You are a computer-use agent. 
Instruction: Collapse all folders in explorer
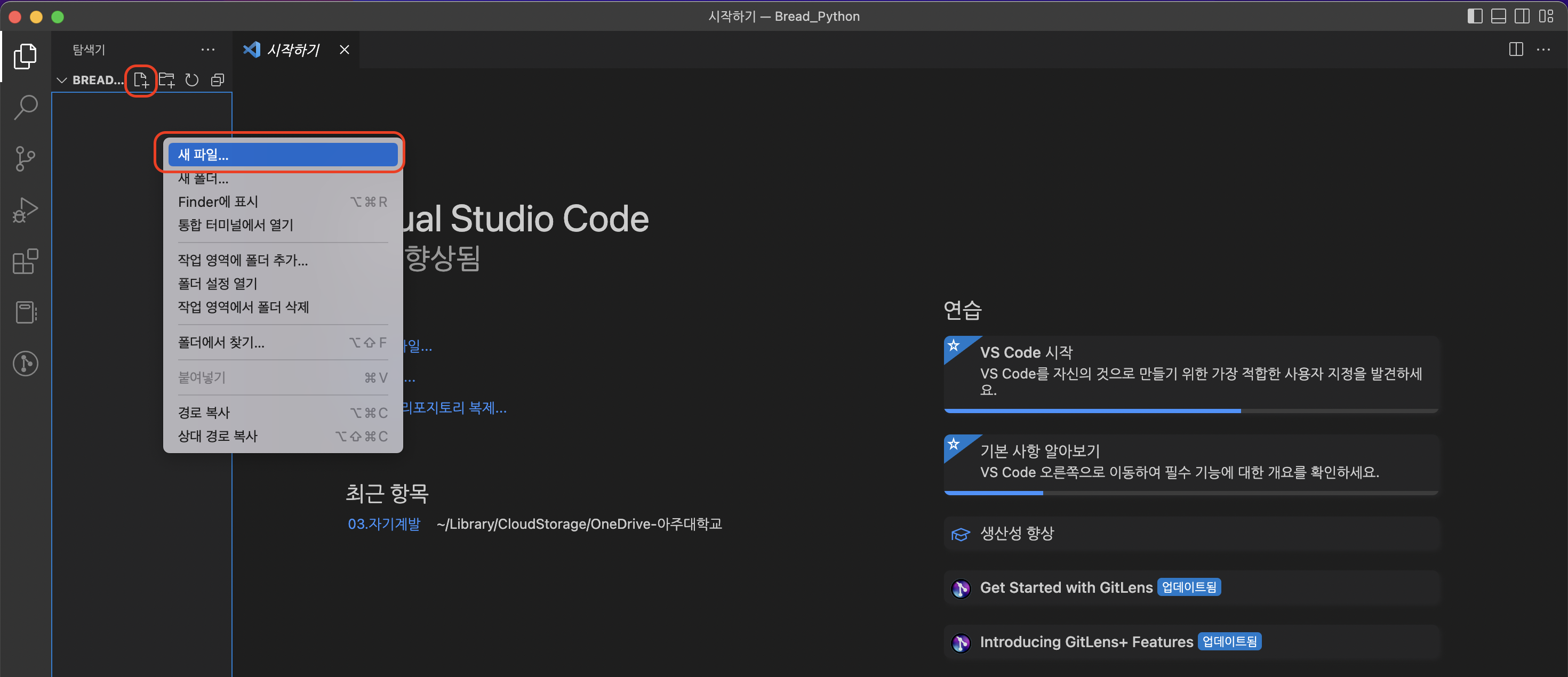pos(217,80)
